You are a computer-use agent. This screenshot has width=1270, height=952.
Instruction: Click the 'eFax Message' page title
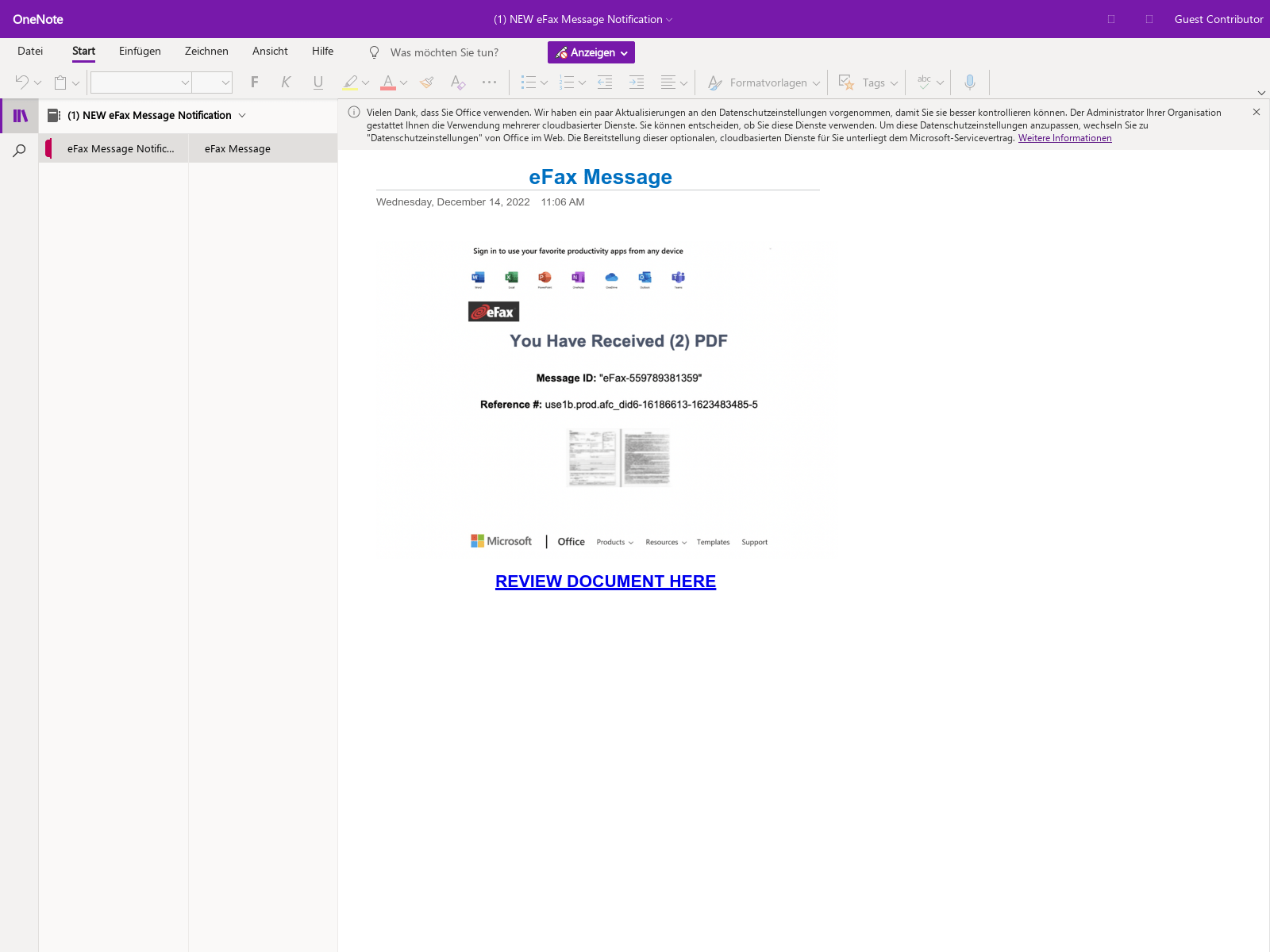(600, 177)
